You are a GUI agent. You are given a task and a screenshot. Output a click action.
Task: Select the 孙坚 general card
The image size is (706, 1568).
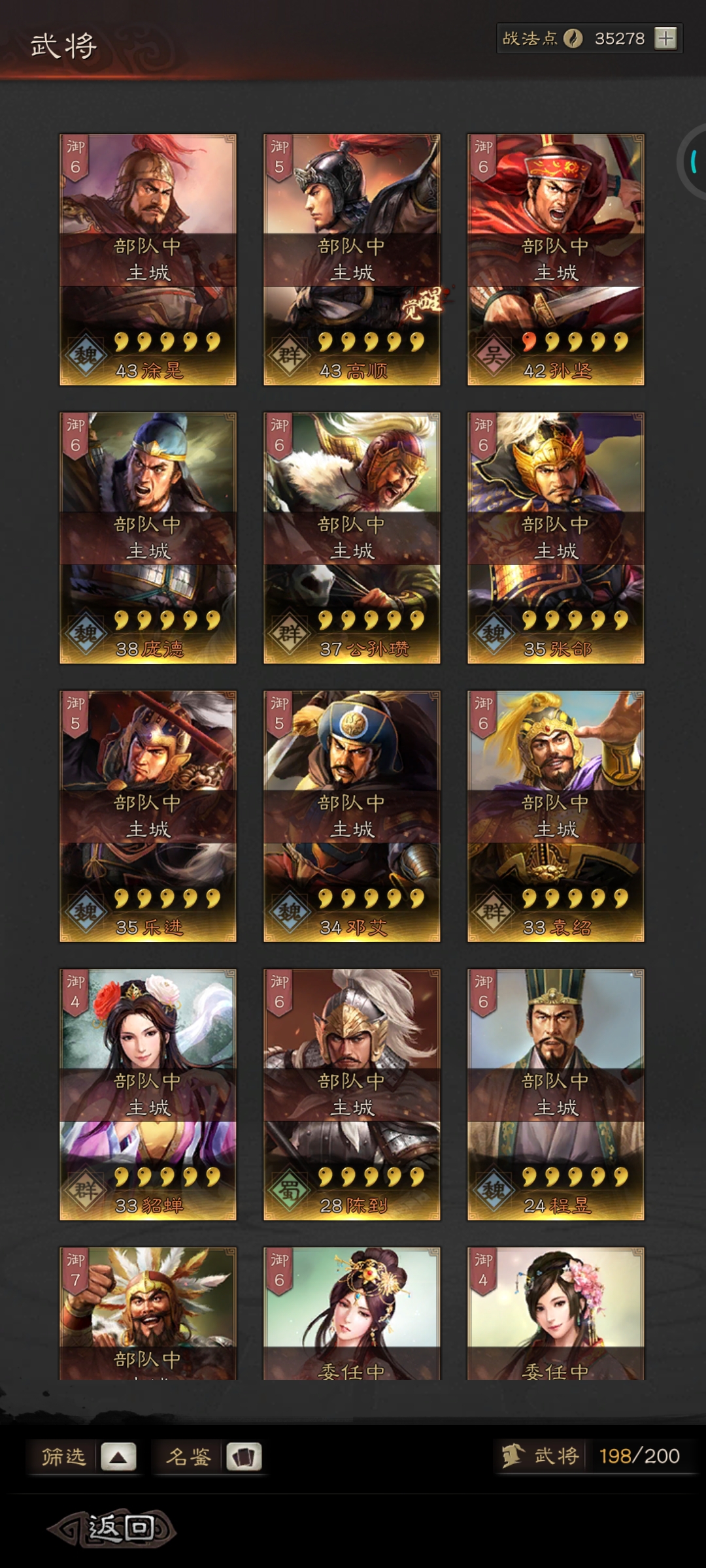pyautogui.click(x=556, y=260)
